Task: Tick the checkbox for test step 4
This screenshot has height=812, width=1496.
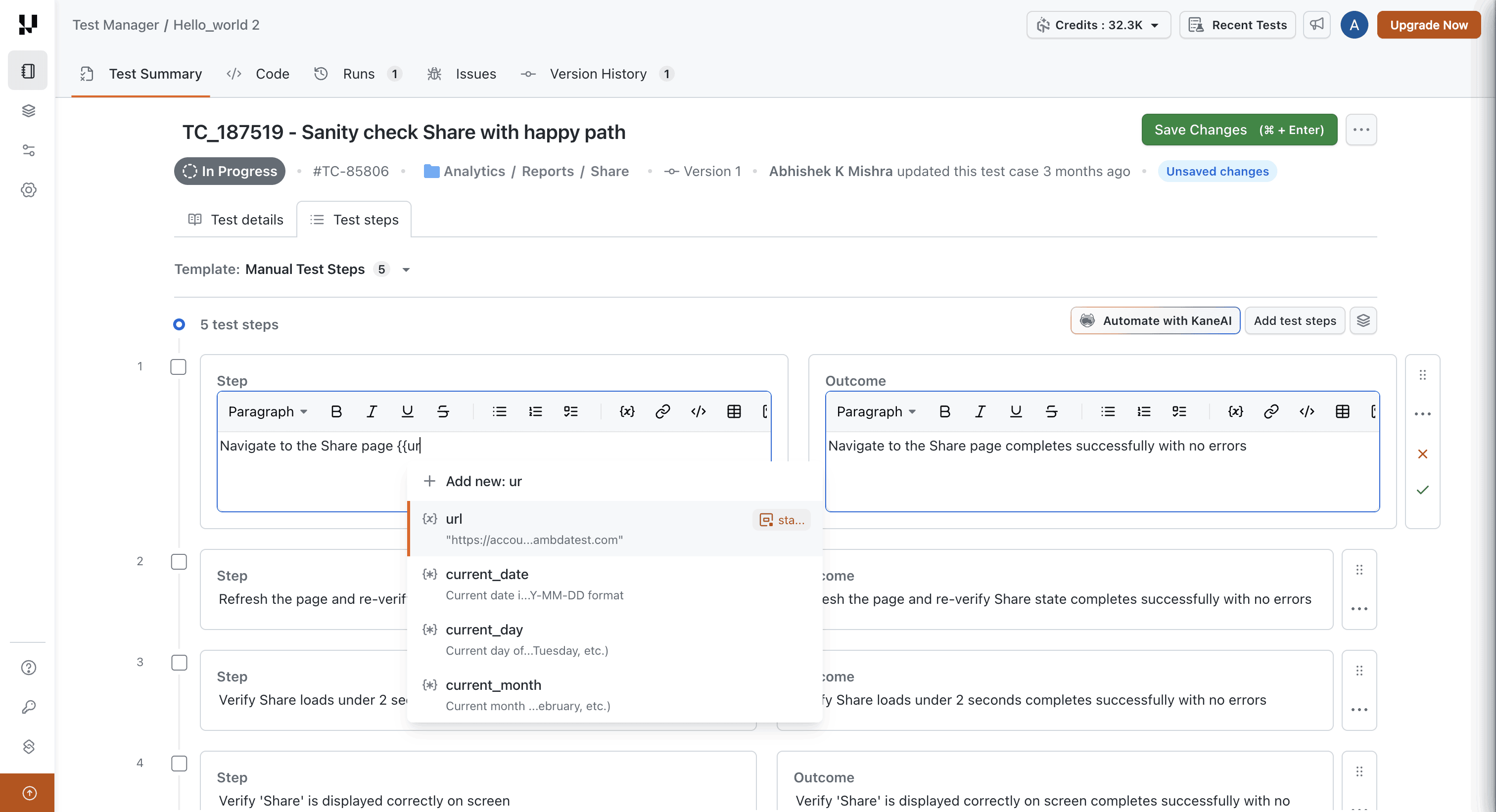Action: pos(179,764)
